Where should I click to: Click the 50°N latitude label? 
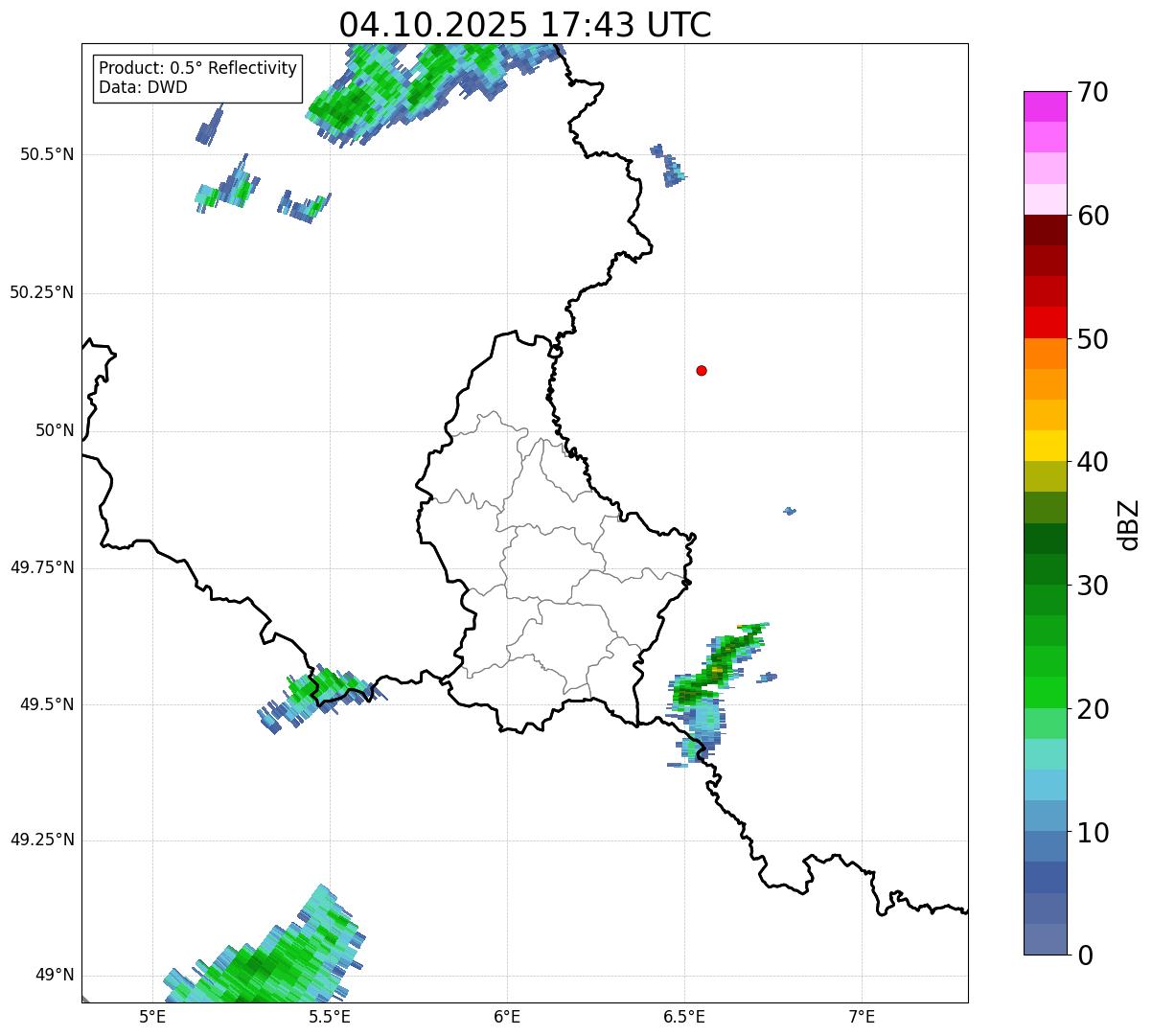(55, 430)
